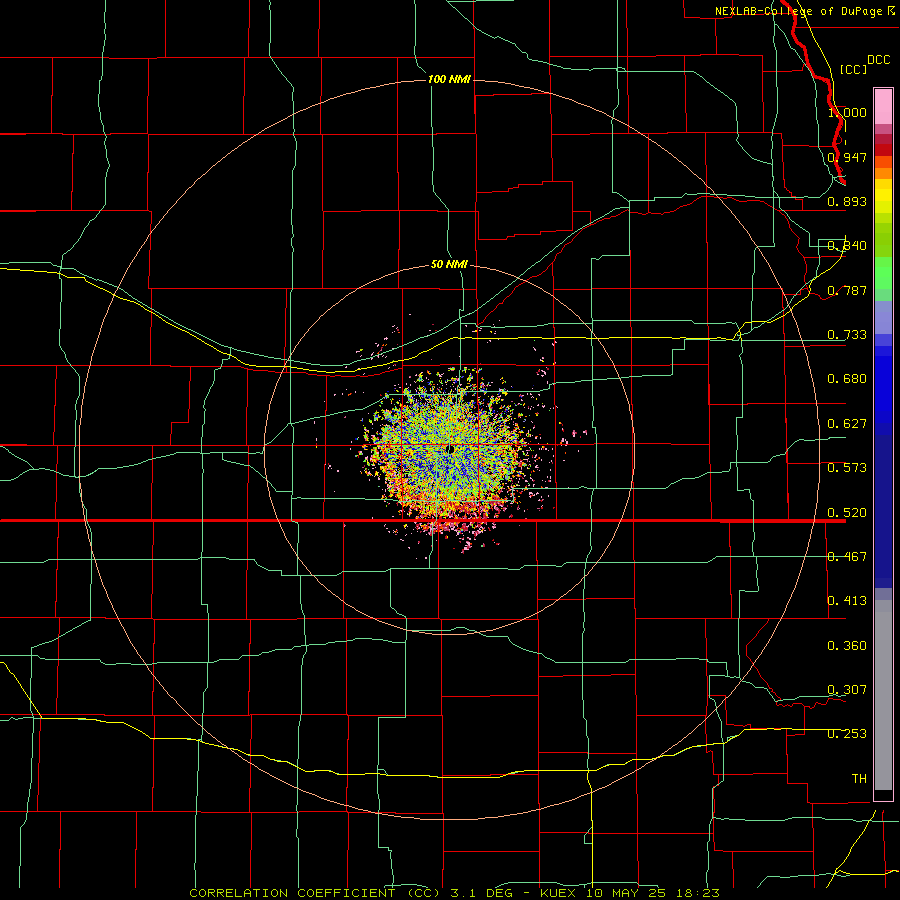This screenshot has height=900, width=900.
Task: Click the 0.360 scale value
Action: [847, 646]
